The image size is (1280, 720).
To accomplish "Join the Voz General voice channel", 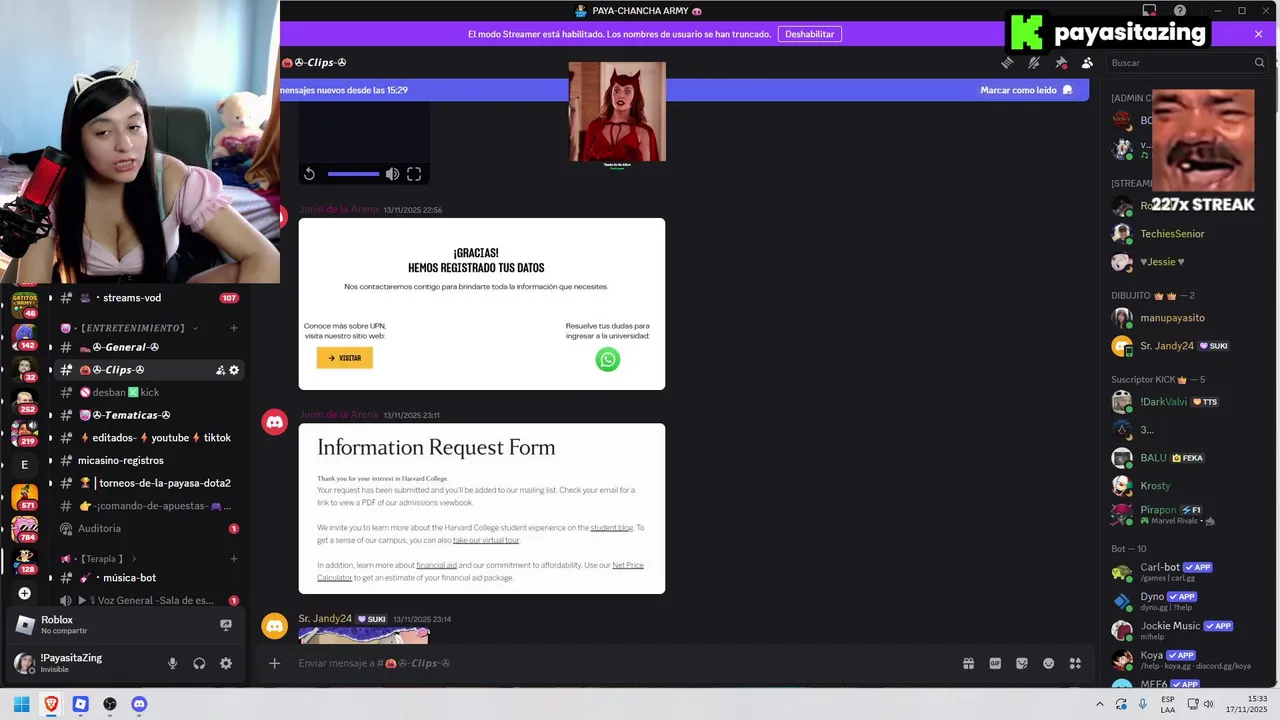I will pos(148,600).
